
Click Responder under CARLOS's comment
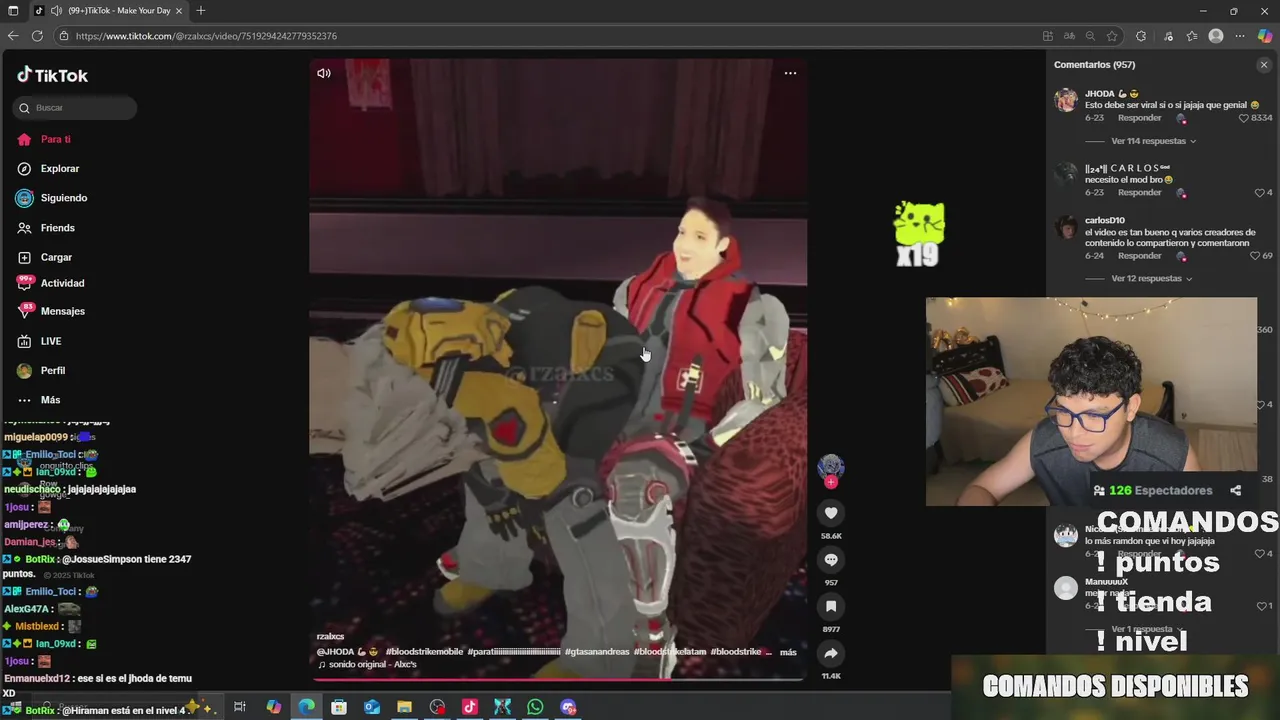point(1139,193)
